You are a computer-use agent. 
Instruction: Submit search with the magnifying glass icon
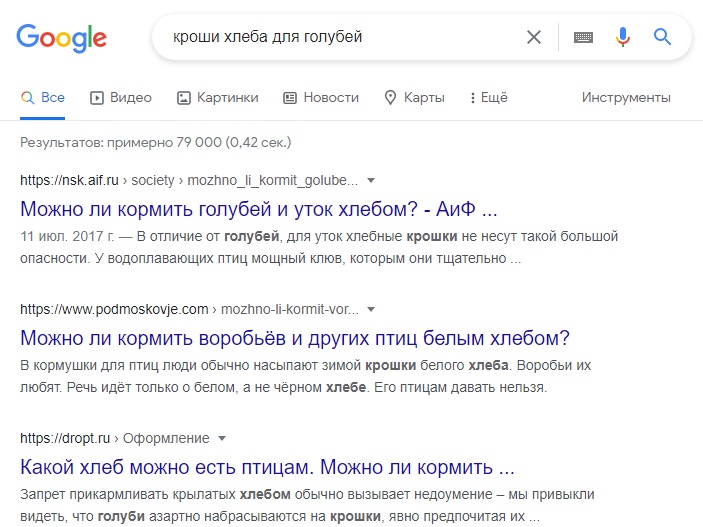pos(662,37)
